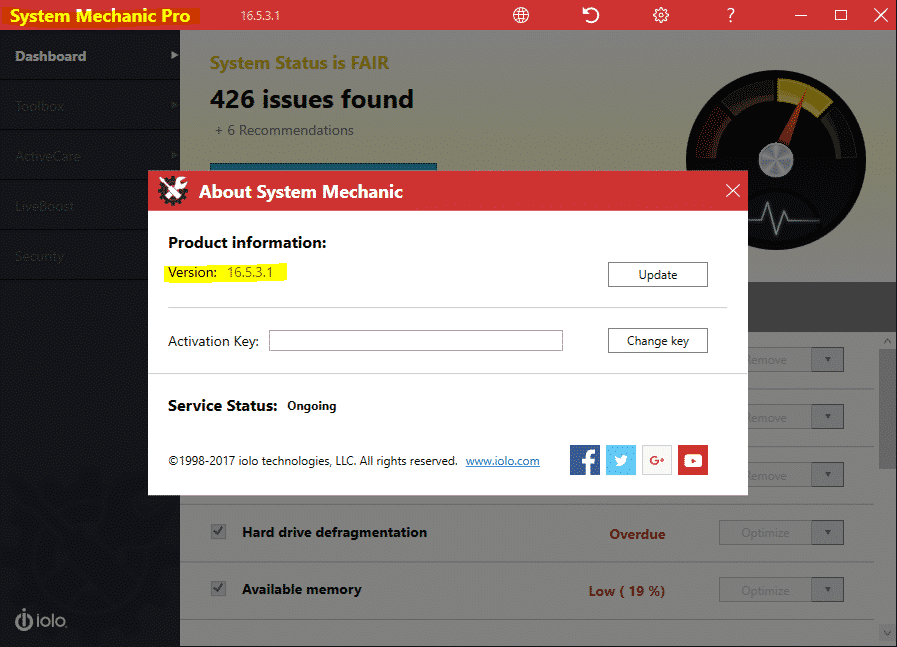
Task: Open iolo Google Plus icon
Action: 657,460
